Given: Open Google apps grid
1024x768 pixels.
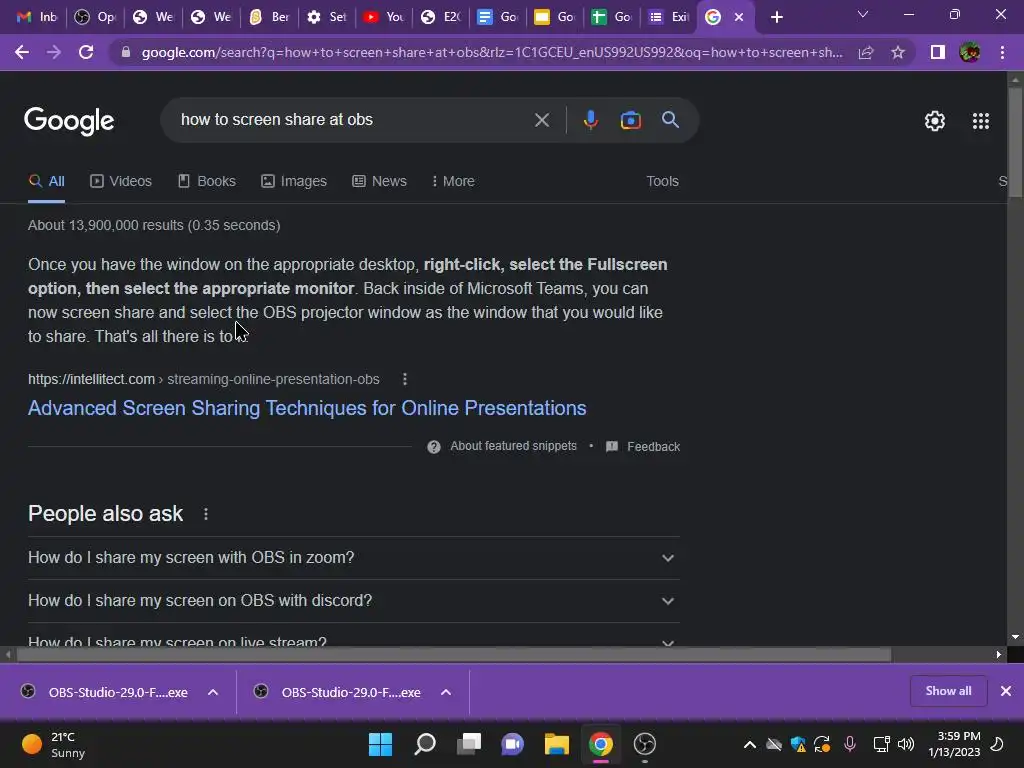Looking at the screenshot, I should point(980,121).
